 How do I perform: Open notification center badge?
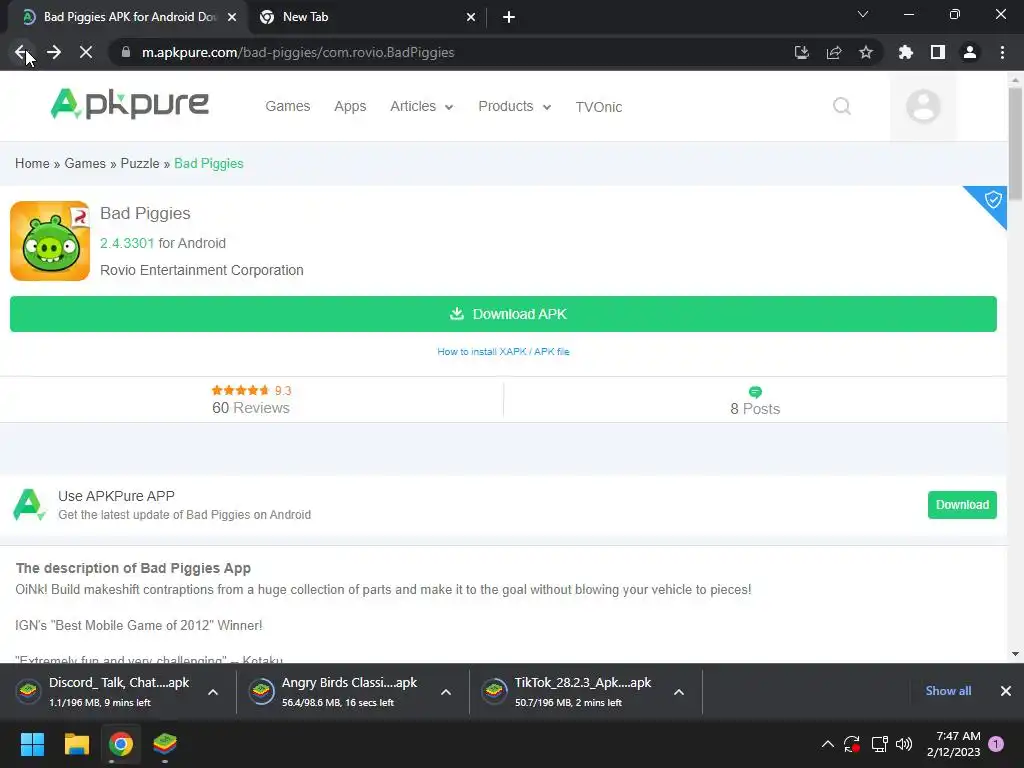(x=996, y=744)
